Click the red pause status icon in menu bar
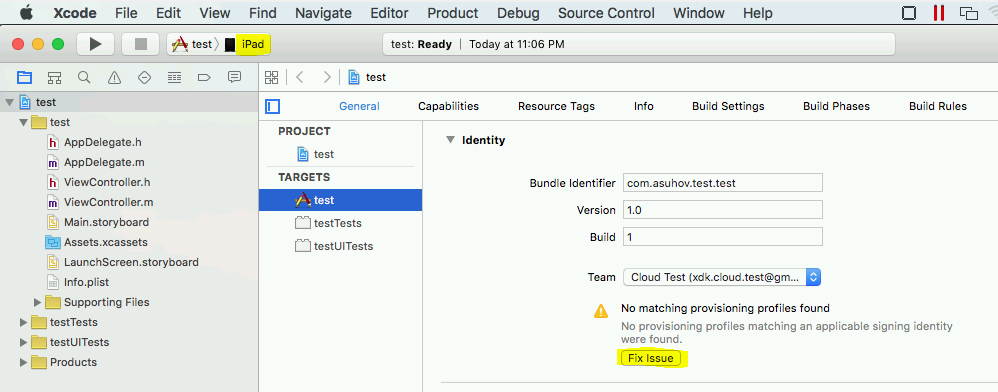 (939, 13)
